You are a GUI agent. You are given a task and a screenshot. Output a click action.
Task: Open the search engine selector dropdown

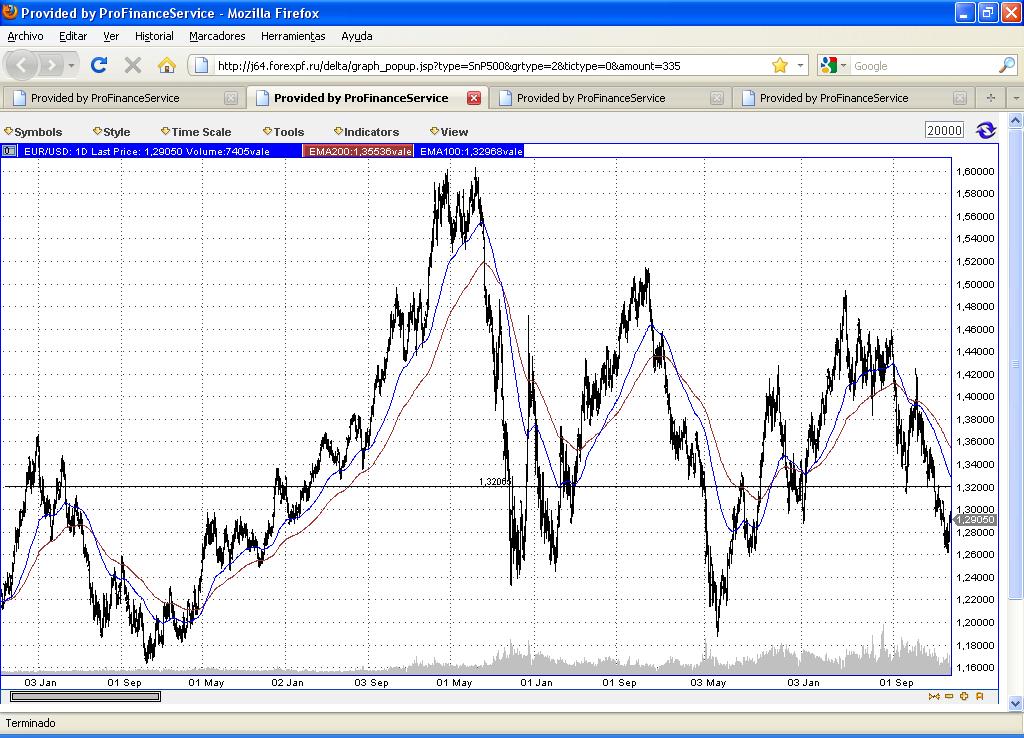click(833, 65)
